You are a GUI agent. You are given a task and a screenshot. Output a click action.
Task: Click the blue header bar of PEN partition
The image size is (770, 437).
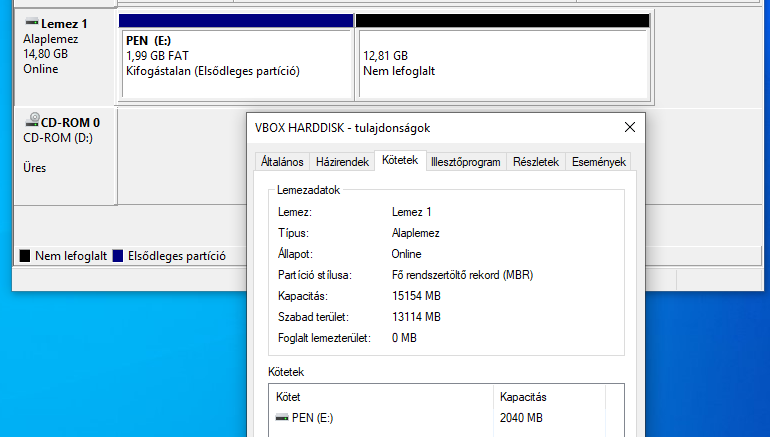[236, 20]
